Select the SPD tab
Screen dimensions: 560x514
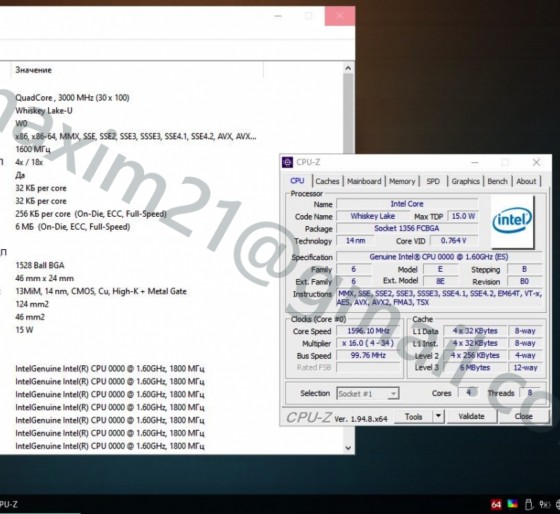click(x=433, y=181)
